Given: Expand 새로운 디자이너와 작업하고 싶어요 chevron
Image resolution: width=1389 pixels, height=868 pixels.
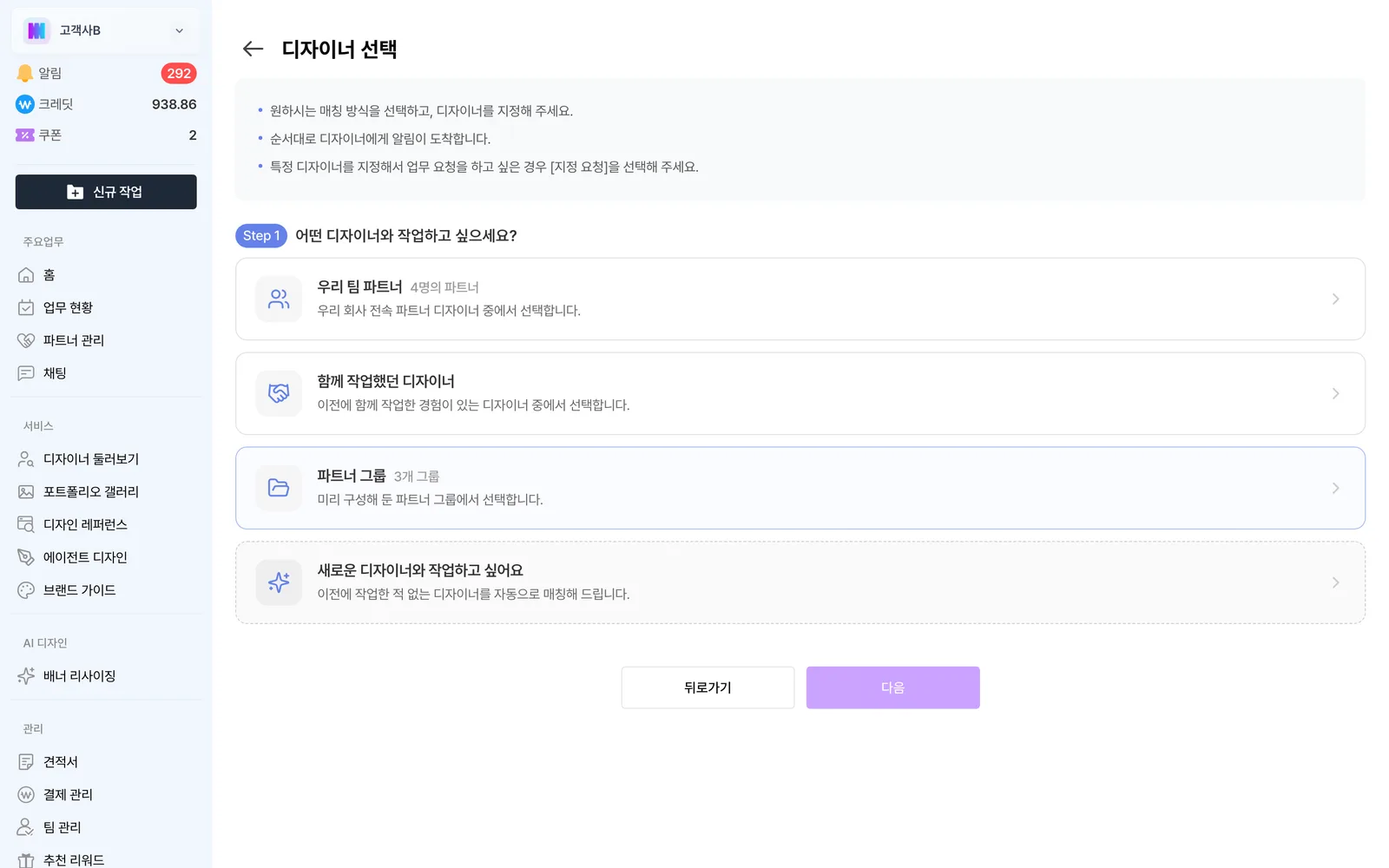Looking at the screenshot, I should [x=1336, y=582].
